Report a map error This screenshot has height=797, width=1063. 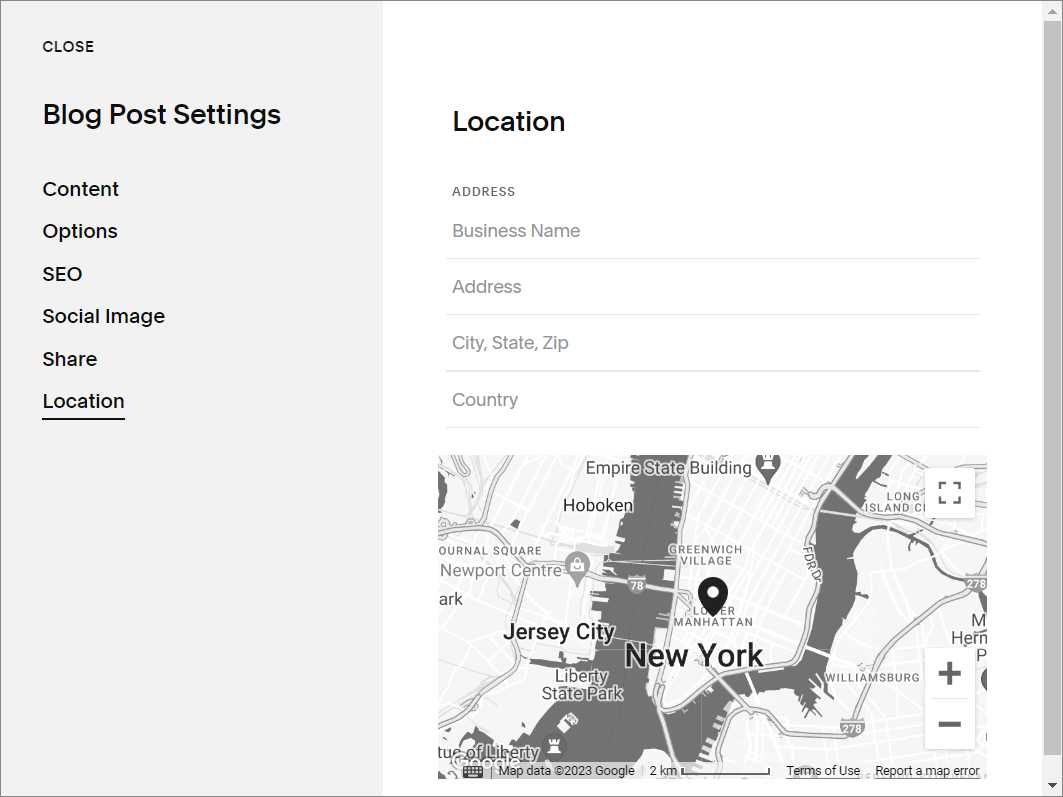coord(927,770)
